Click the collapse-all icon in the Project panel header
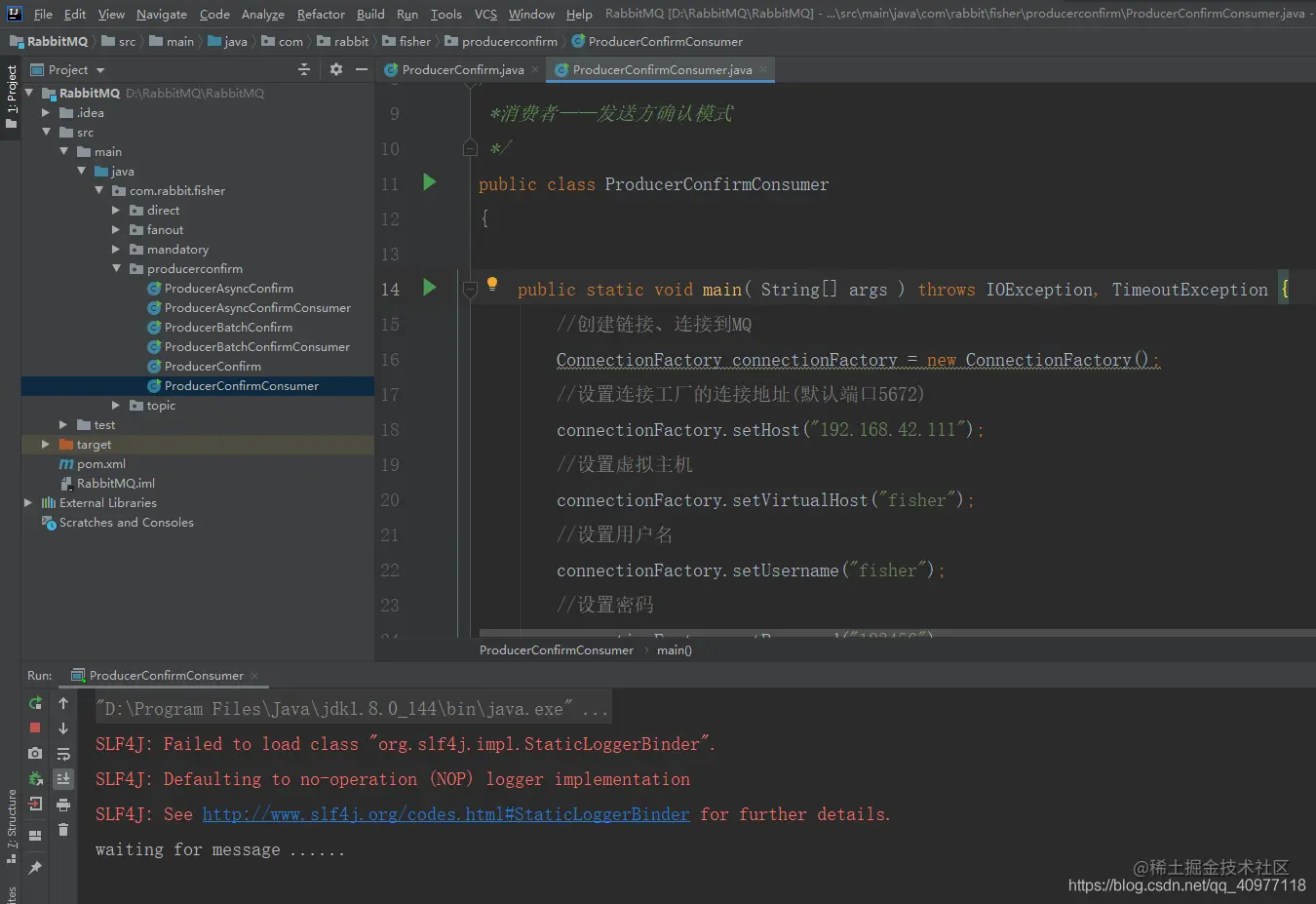The image size is (1316, 904). [304, 69]
